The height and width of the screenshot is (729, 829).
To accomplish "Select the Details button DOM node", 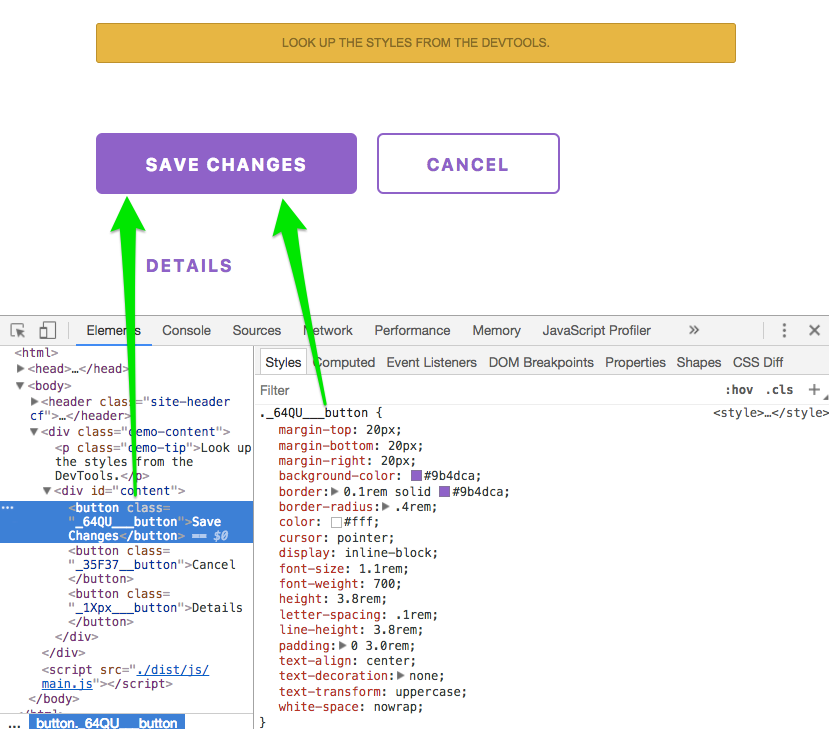I will 155,608.
